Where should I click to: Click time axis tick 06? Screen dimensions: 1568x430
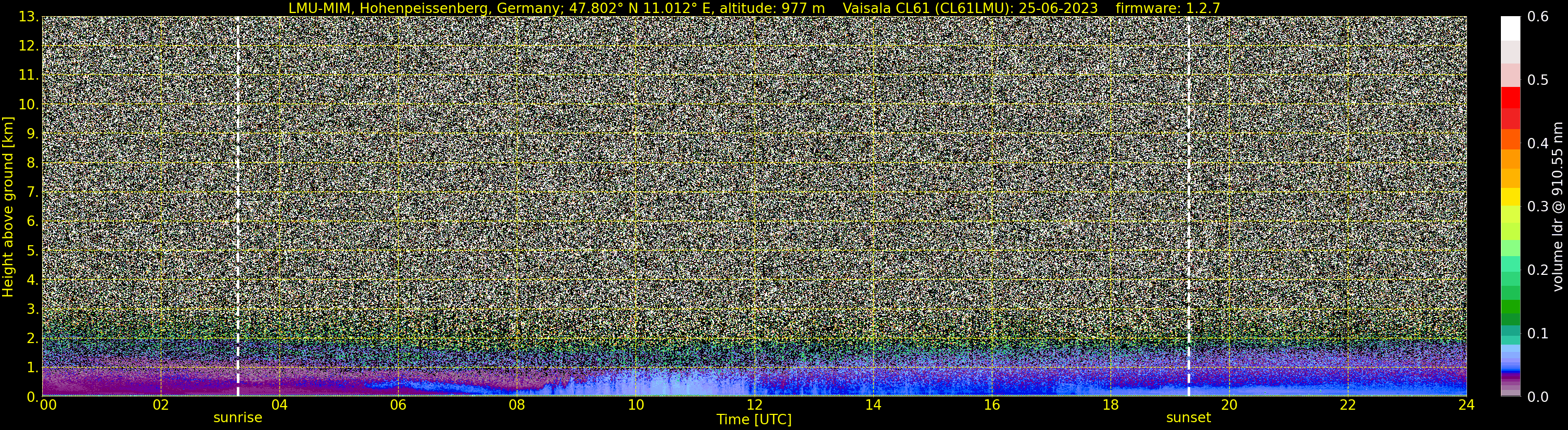398,405
